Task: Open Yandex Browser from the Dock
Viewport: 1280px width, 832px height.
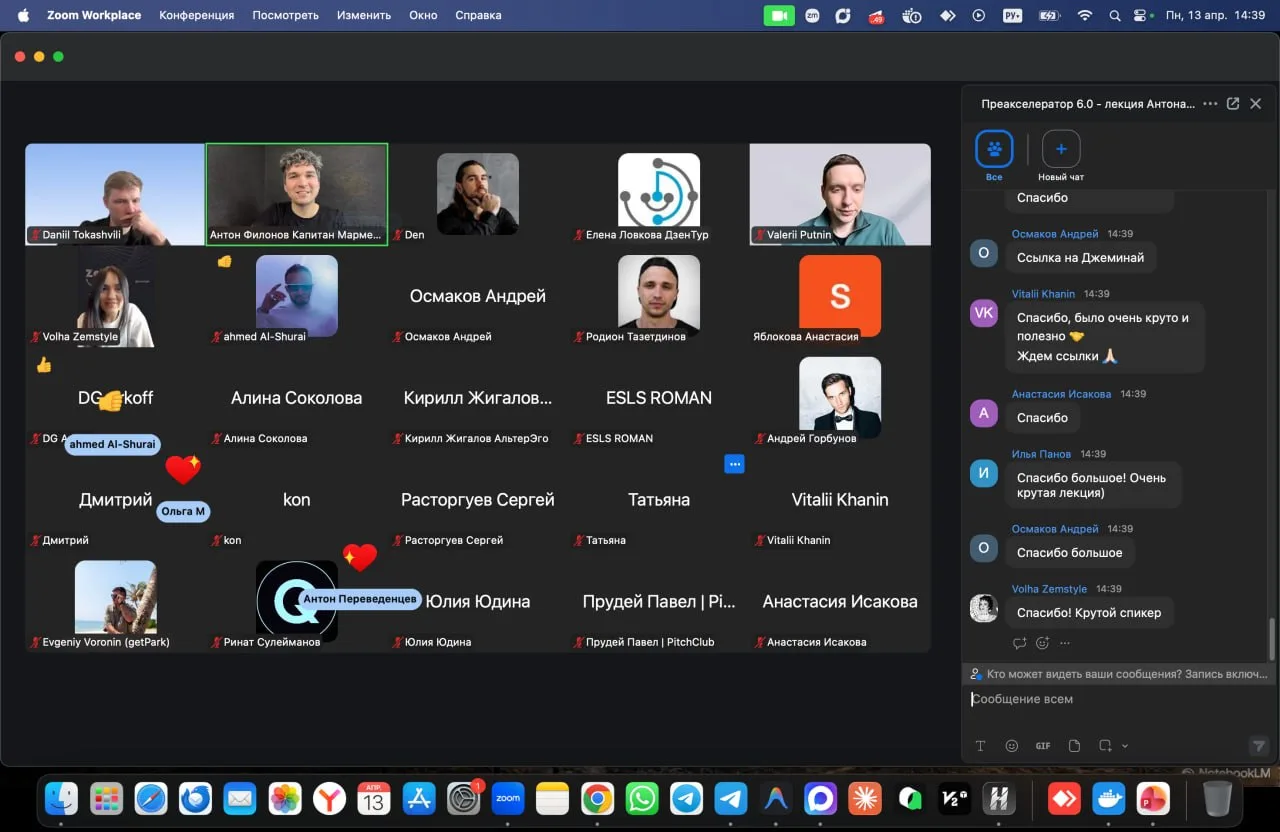Action: click(329, 798)
